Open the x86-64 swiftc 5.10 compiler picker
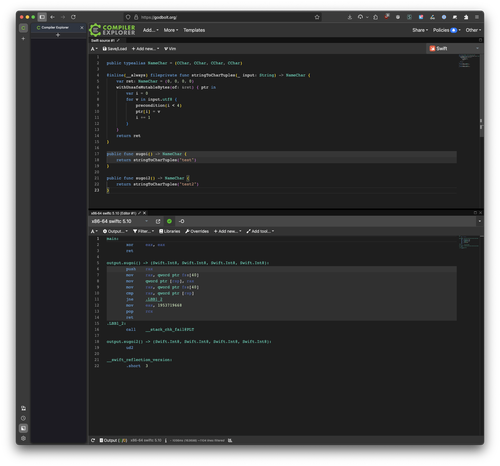 point(119,221)
